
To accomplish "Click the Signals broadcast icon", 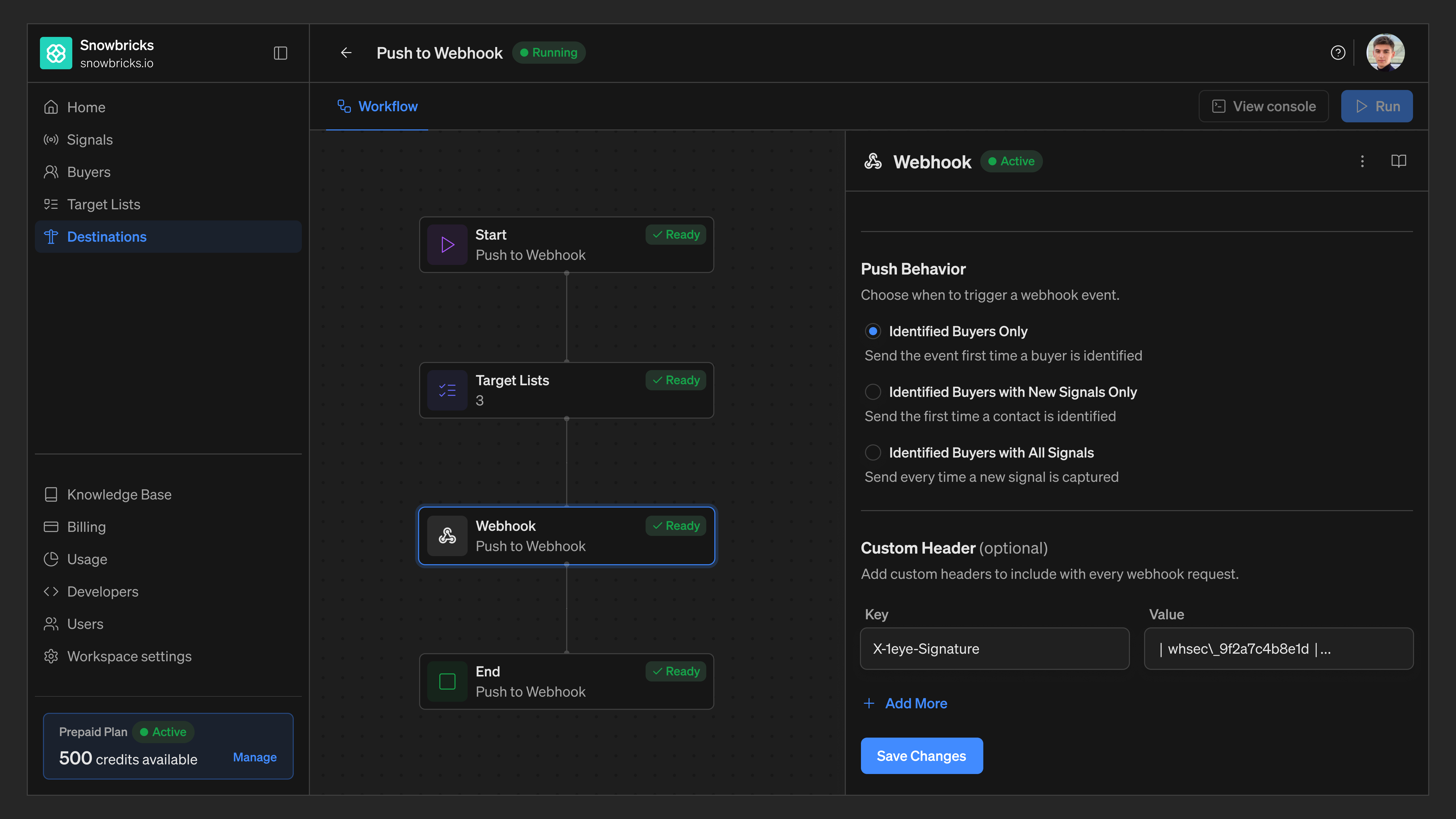I will [x=51, y=140].
